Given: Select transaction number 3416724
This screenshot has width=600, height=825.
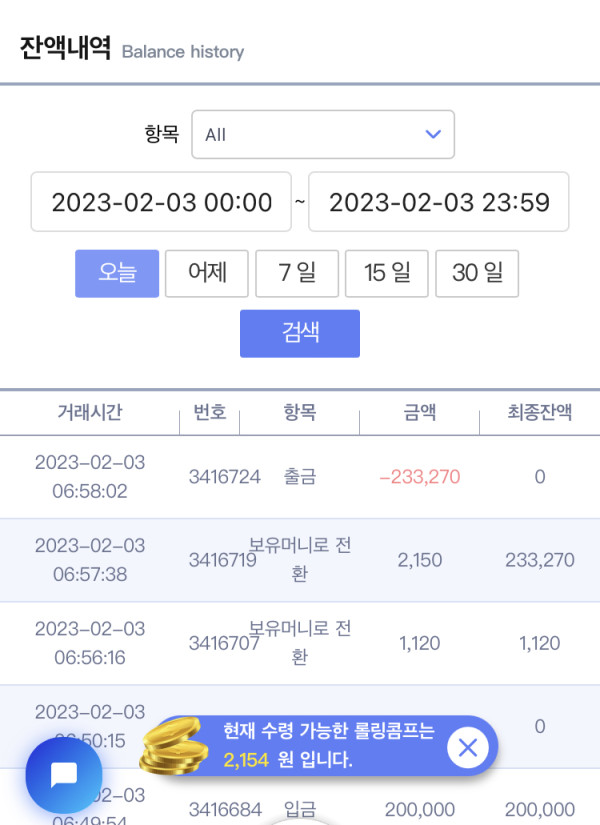Looking at the screenshot, I should coord(225,477).
